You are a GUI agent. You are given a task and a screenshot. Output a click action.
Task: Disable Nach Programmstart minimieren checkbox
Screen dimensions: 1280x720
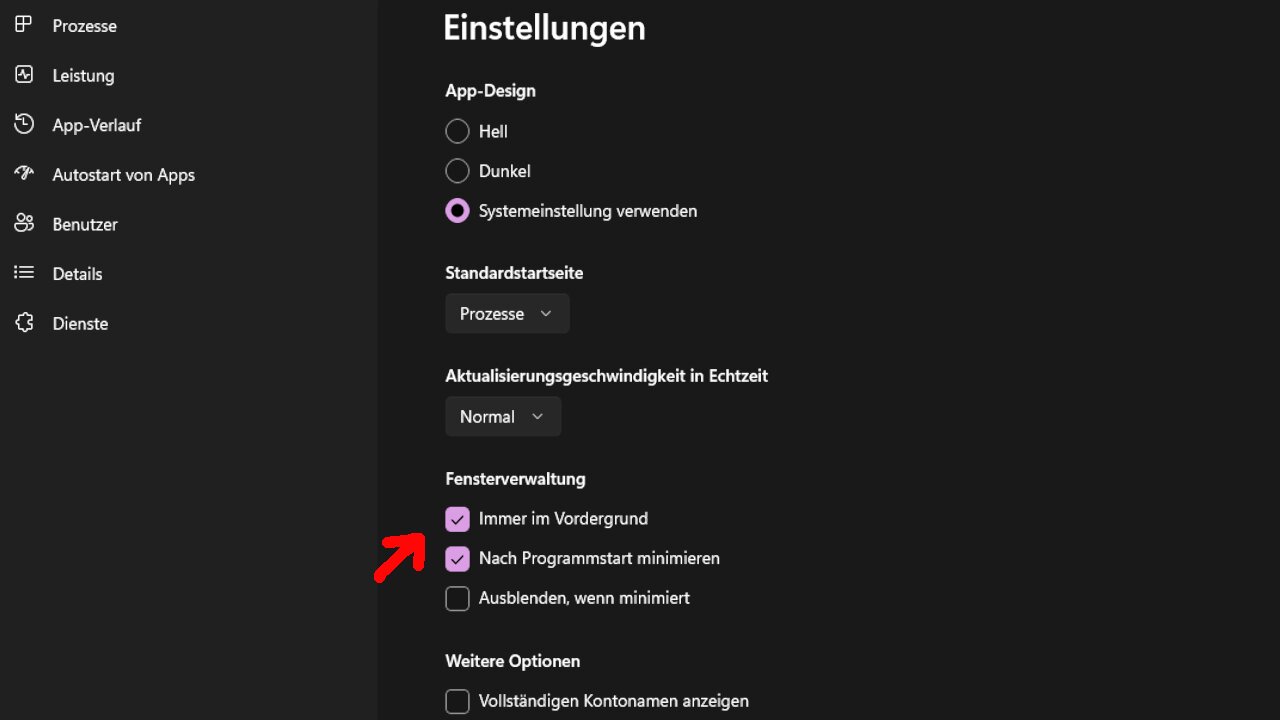457,558
